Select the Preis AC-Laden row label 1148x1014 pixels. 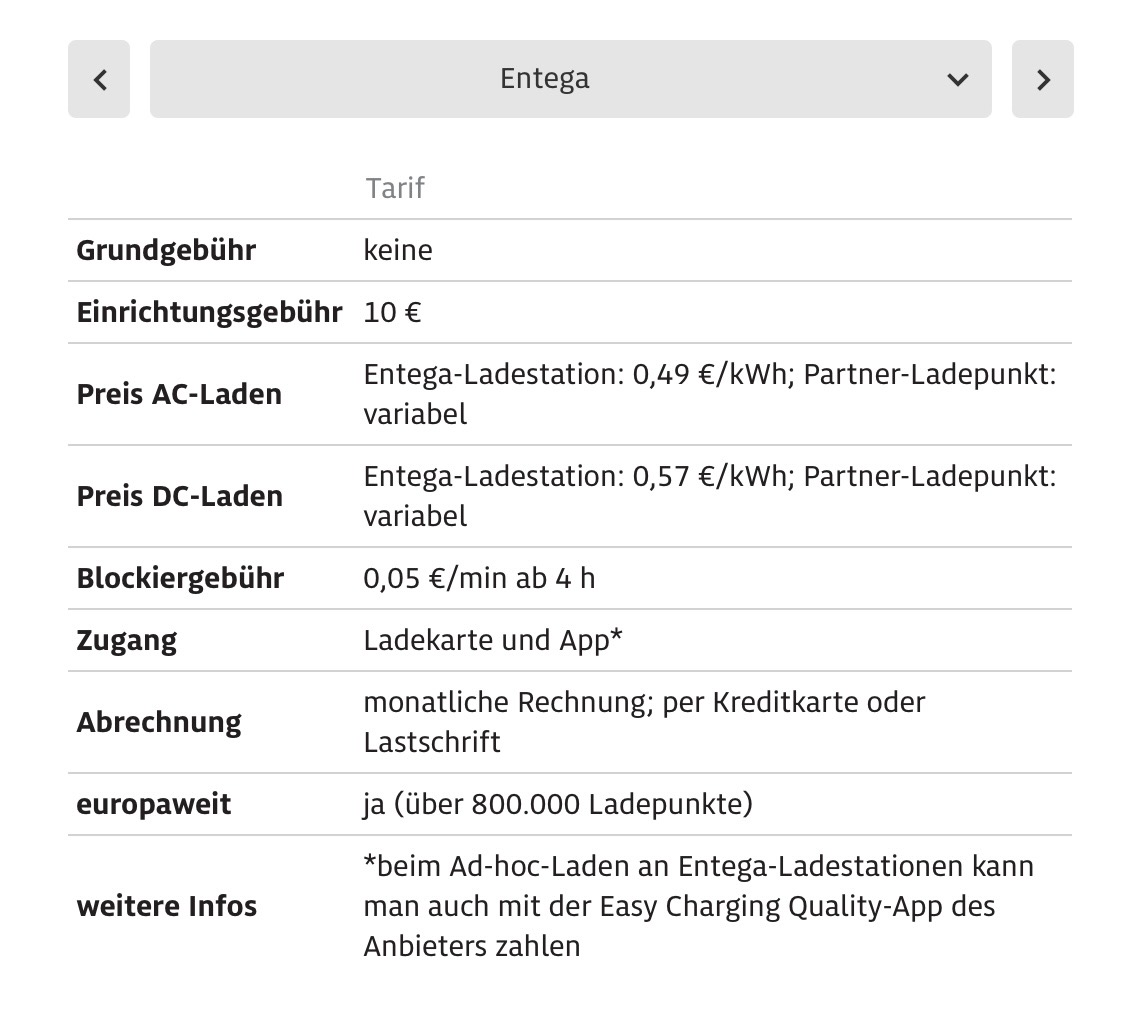click(x=179, y=394)
